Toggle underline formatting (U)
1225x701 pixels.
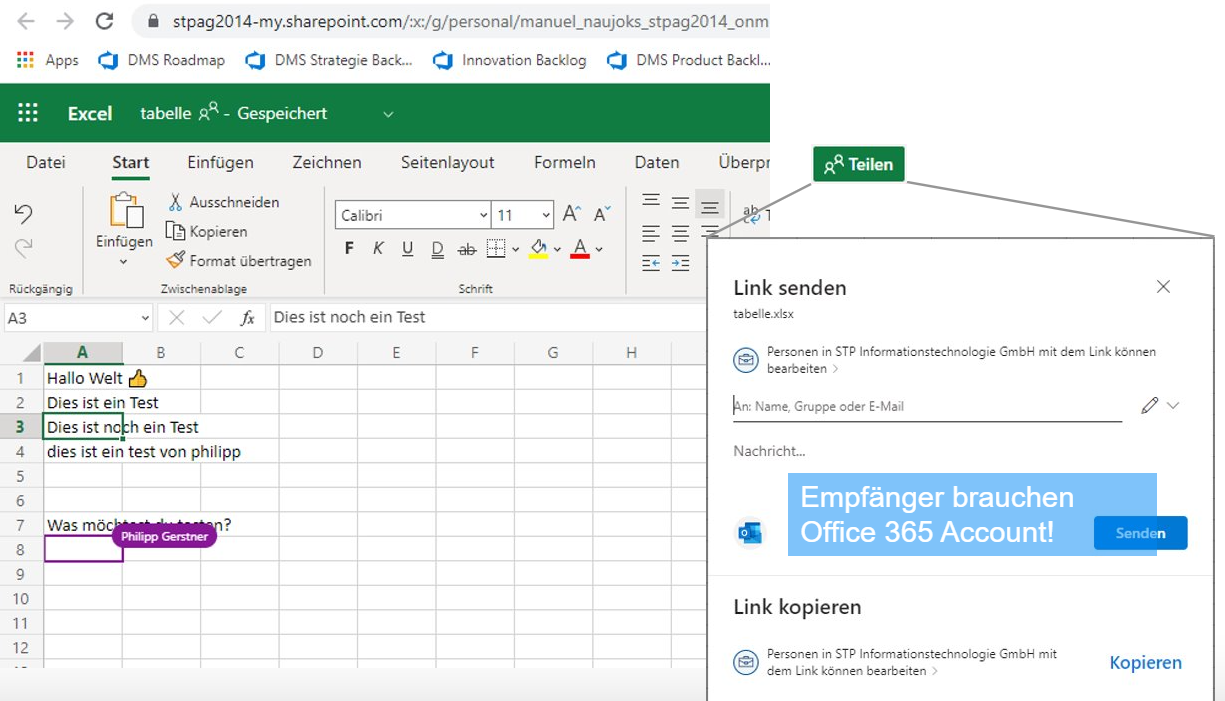point(407,248)
